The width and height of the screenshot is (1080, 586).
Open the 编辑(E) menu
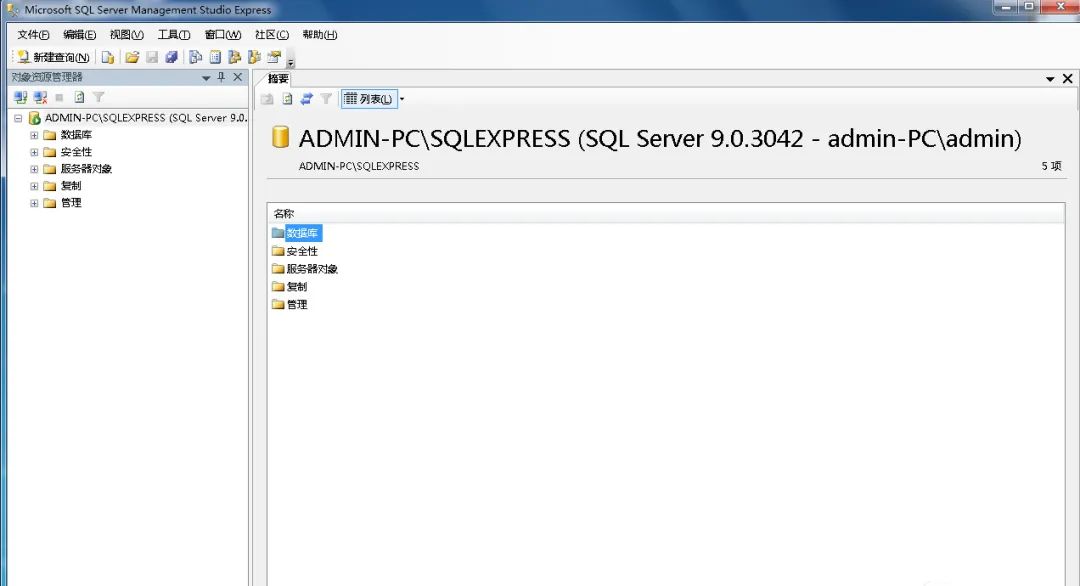coord(80,34)
